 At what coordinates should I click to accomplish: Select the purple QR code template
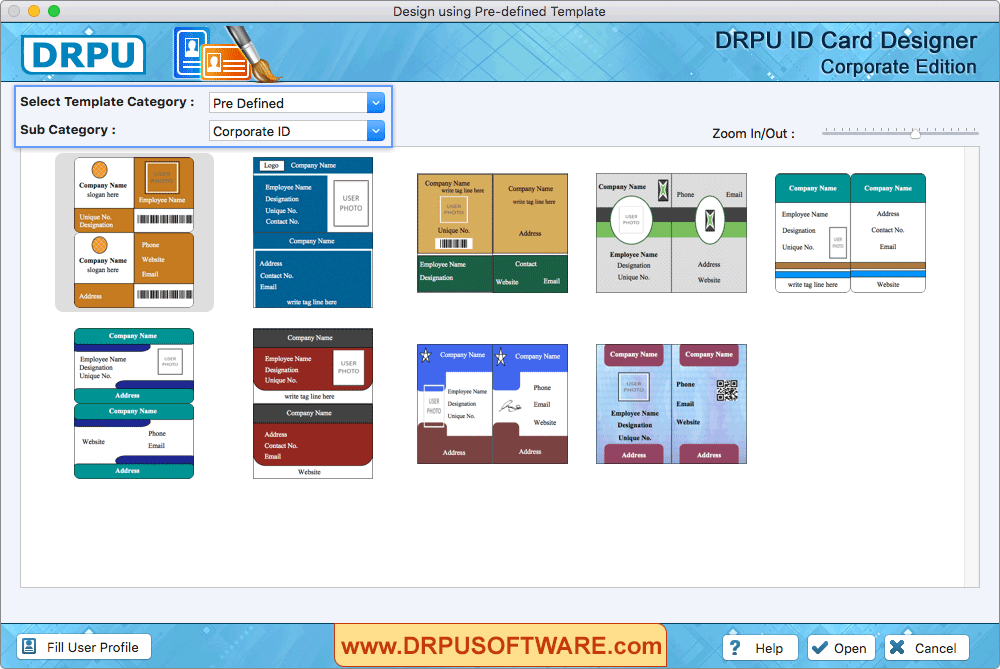(x=671, y=404)
